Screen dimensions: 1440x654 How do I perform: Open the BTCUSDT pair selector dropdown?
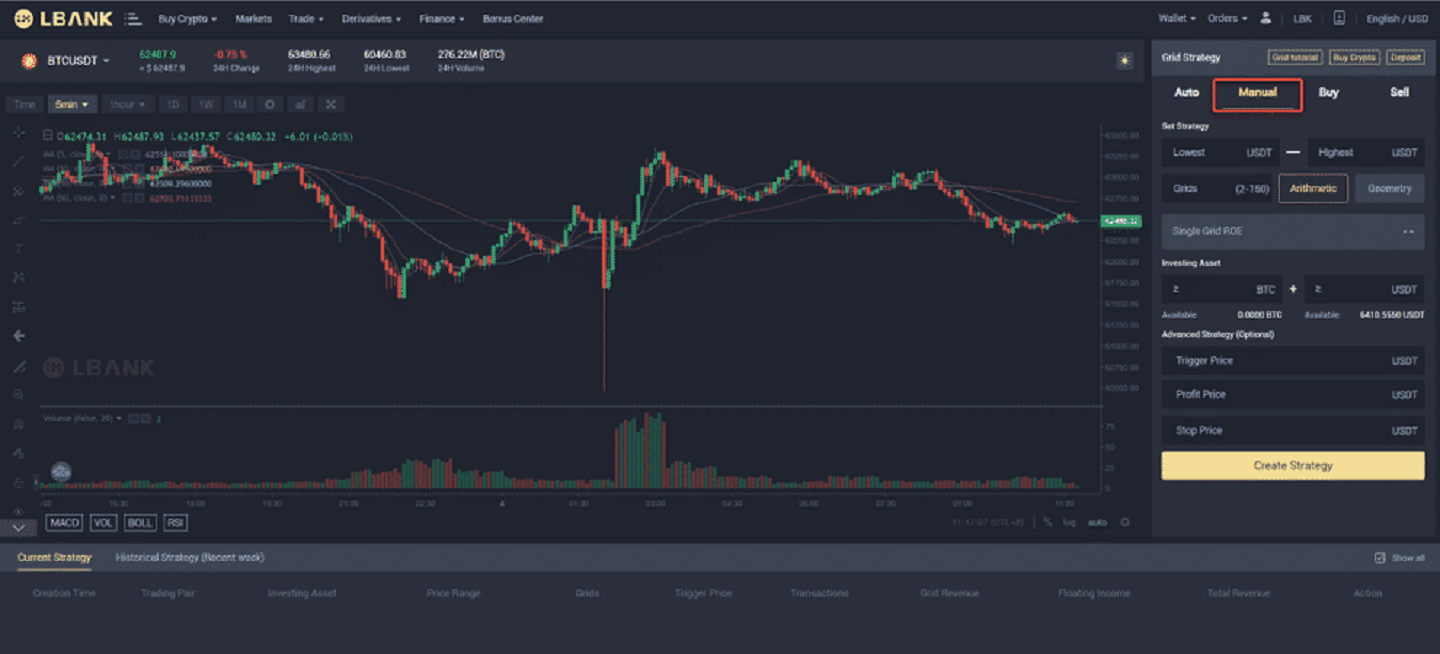coord(70,59)
